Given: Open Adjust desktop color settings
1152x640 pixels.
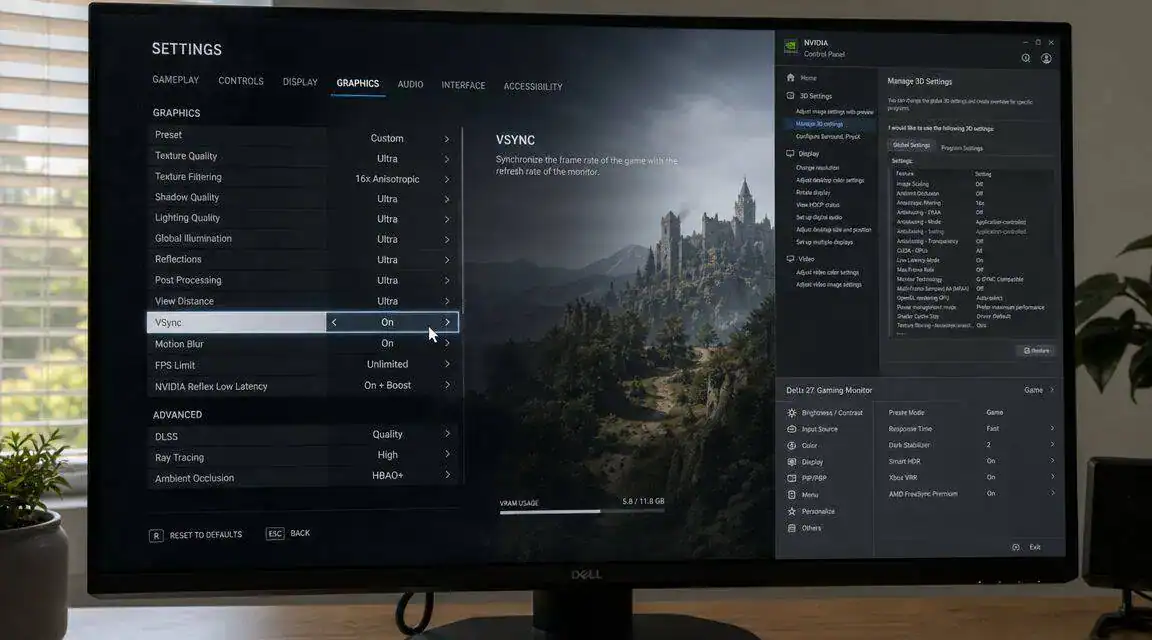Looking at the screenshot, I should coord(830,180).
